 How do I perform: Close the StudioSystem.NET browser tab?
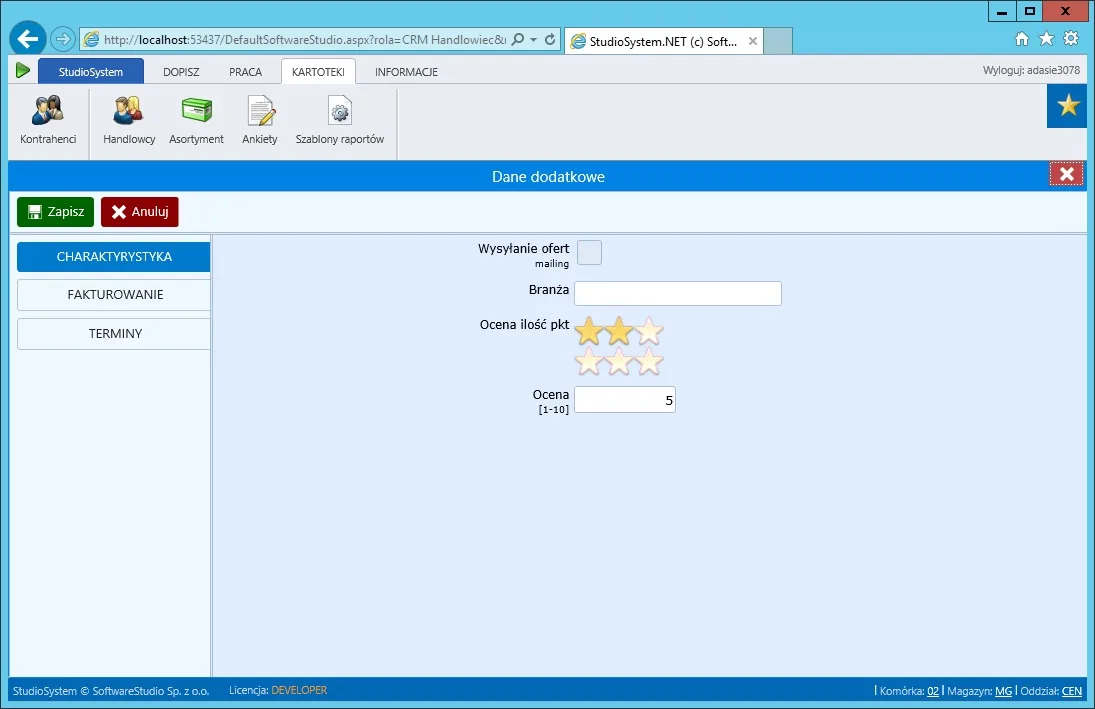(x=753, y=41)
